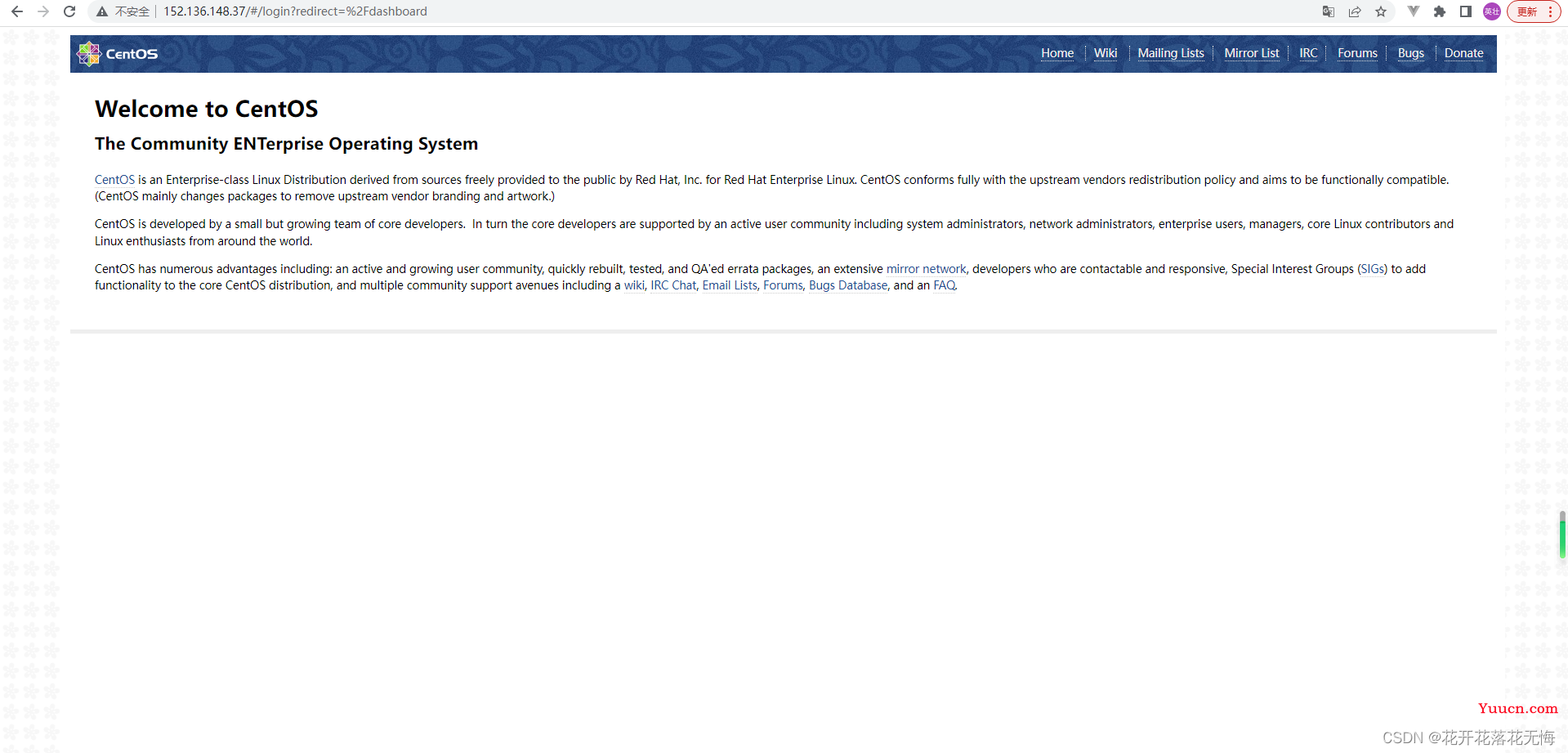Open Donate in the navigation bar

(x=1463, y=53)
